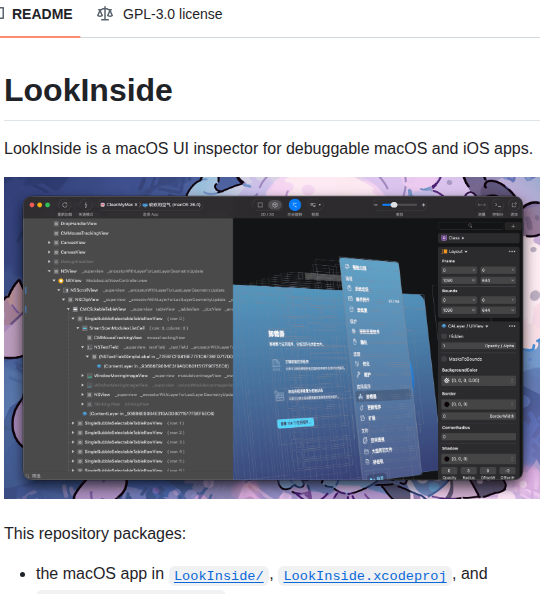Expand the SingleBubbleSelectableTableRowView (row 3) row
This screenshot has width=540, height=594.
pyautogui.click(x=73, y=442)
